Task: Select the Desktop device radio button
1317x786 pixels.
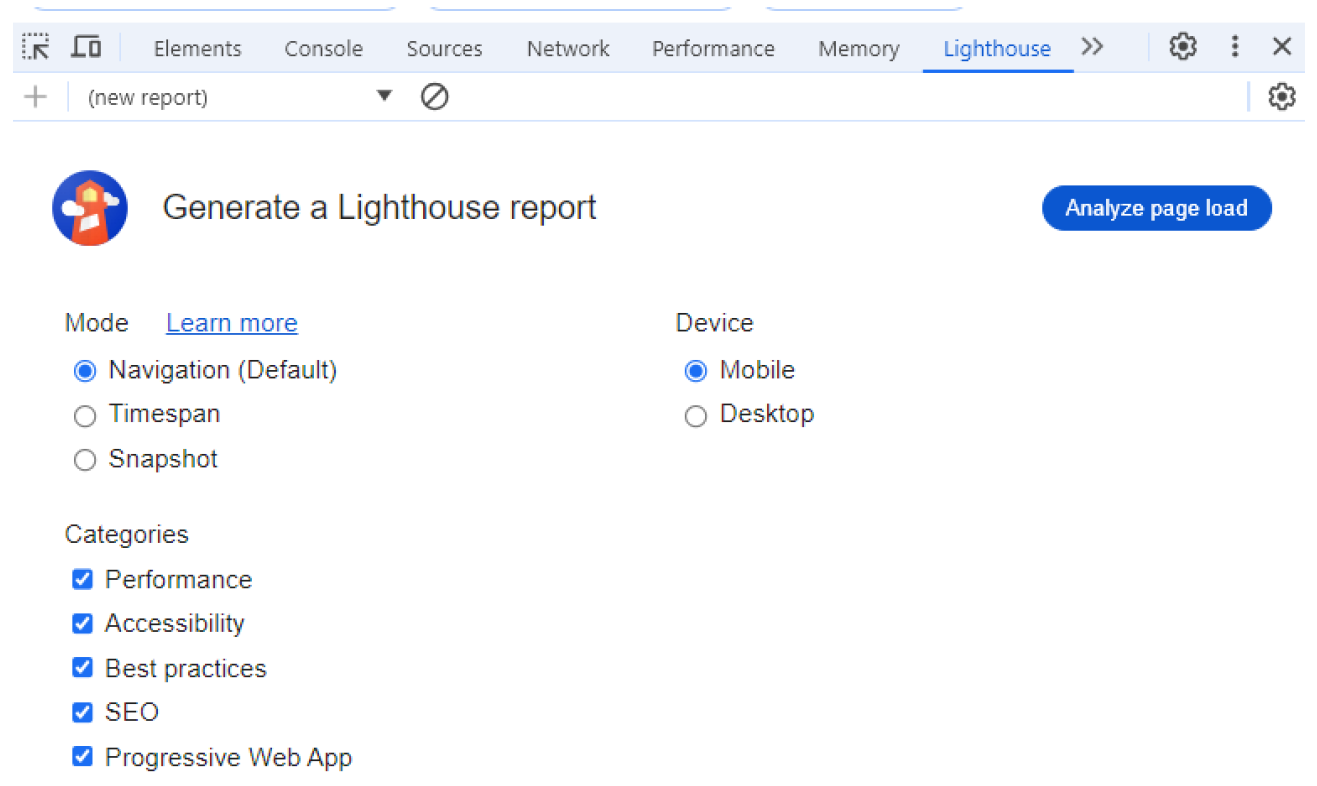Action: tap(696, 415)
